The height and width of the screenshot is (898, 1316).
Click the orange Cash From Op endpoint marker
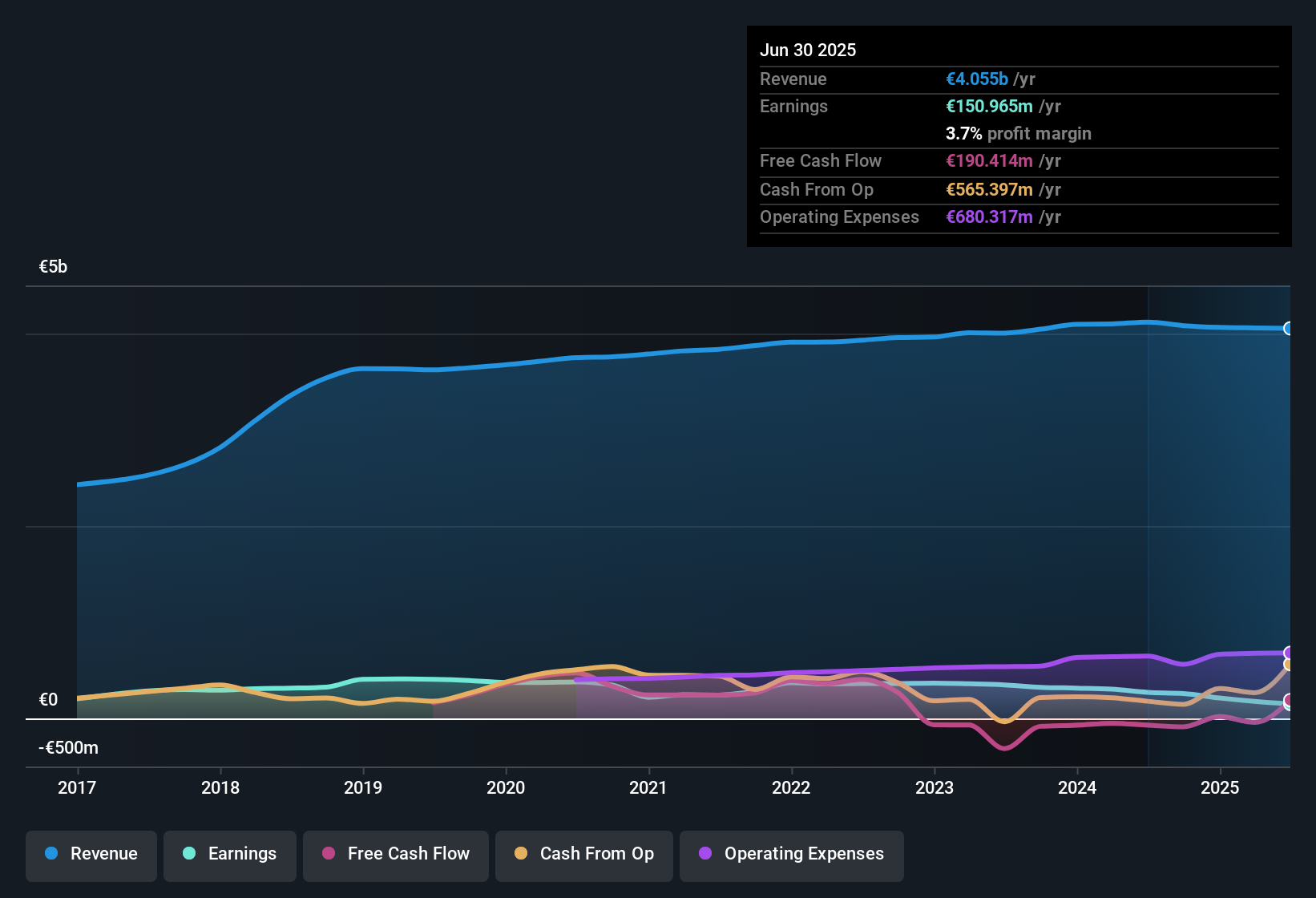1289,665
